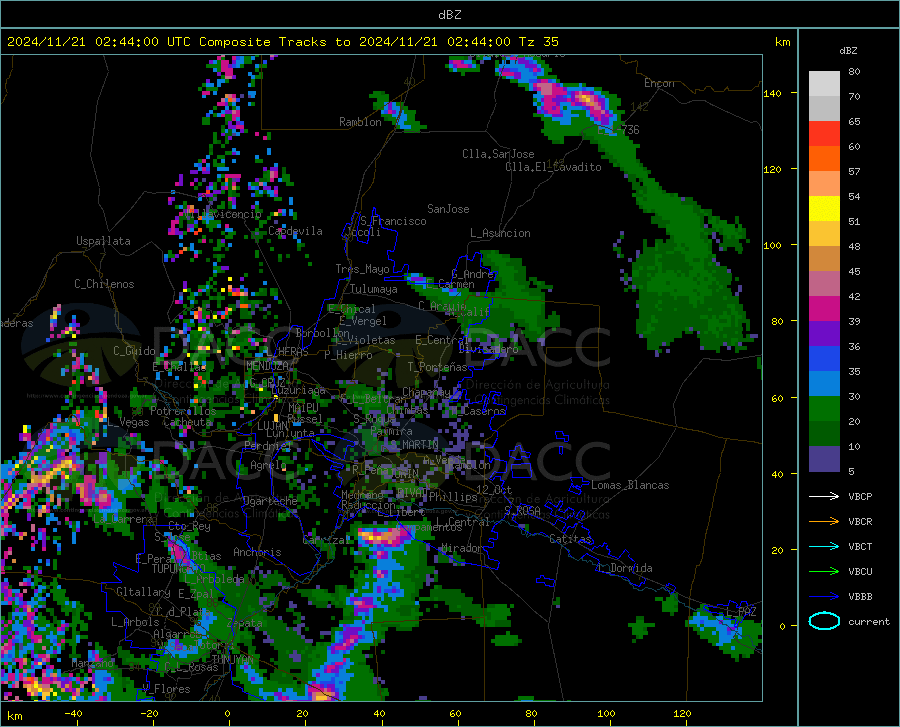Click the Cto_Rey label
The height and width of the screenshot is (727, 900).
pos(189,526)
